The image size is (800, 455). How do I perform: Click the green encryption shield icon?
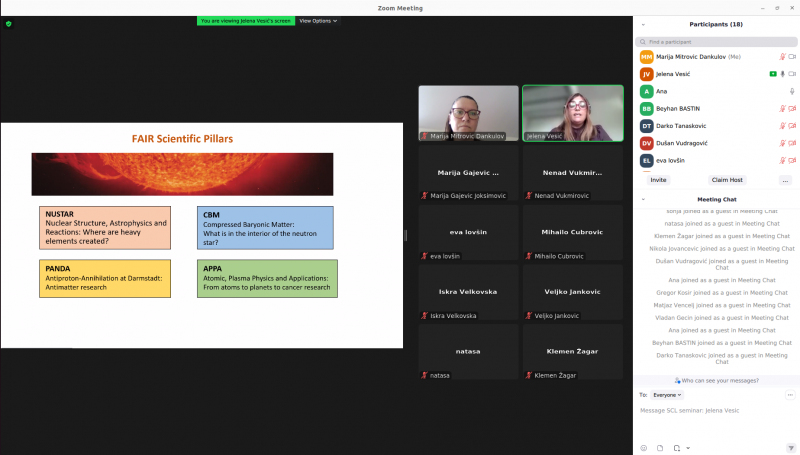(8, 24)
